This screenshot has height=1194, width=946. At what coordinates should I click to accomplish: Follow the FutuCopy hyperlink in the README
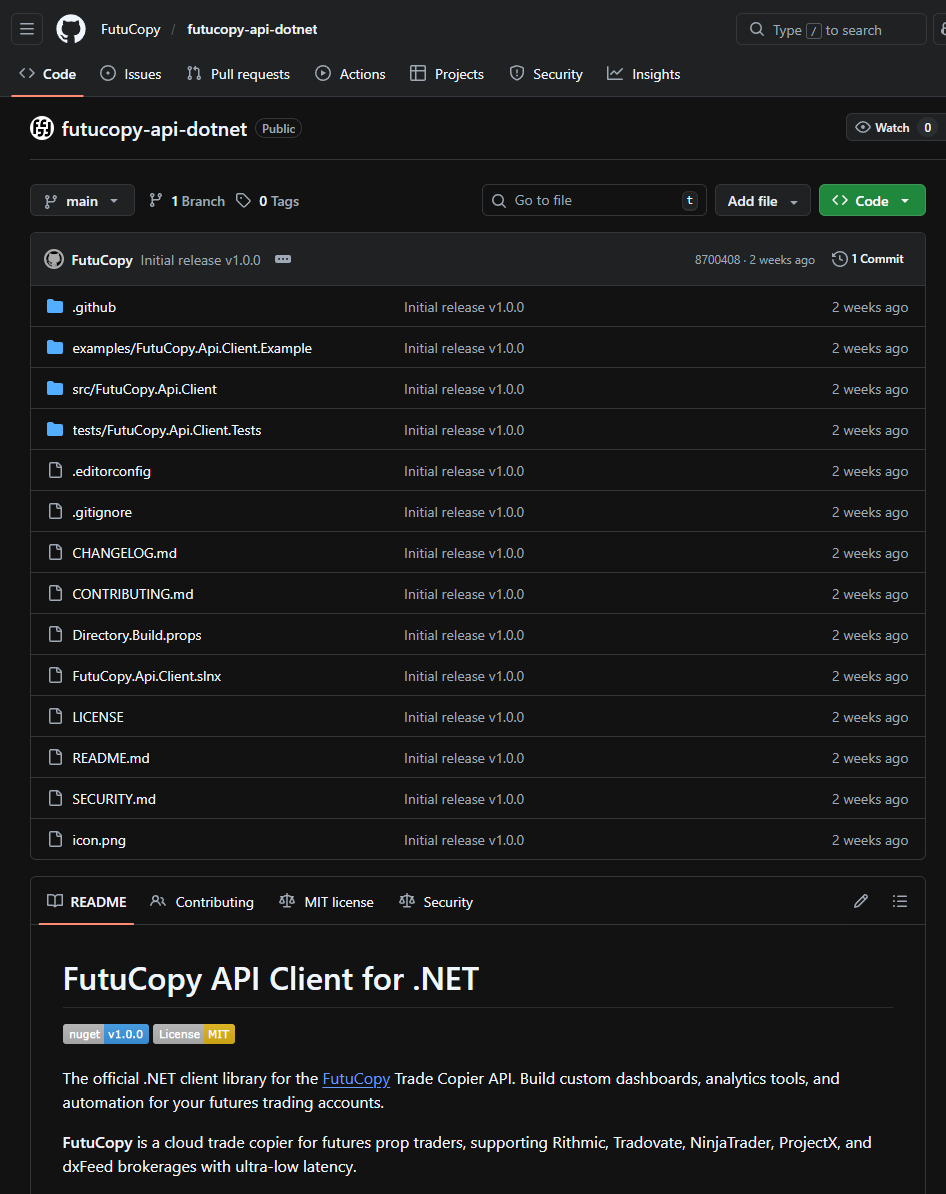click(356, 1078)
